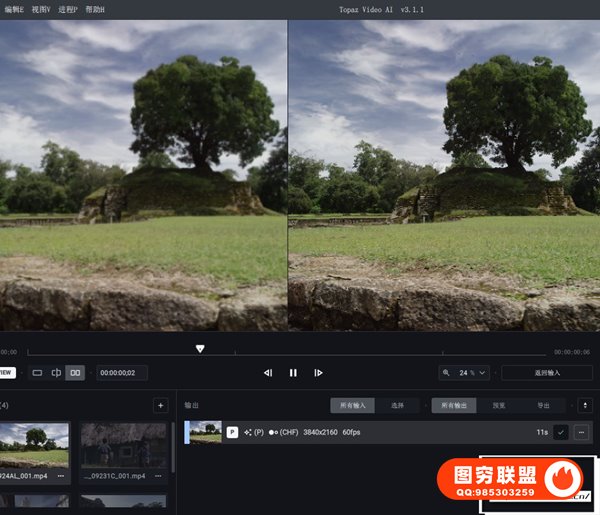
Task: Expand output list with up-down arrow button
Action: pyautogui.click(x=585, y=406)
